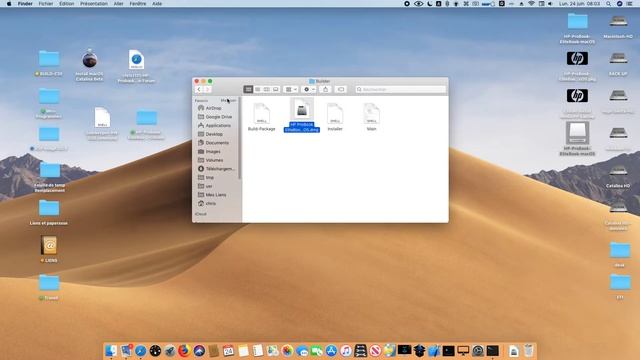Open iTunes from the Dock
Screen dimensions: 640x360
pos(346,350)
